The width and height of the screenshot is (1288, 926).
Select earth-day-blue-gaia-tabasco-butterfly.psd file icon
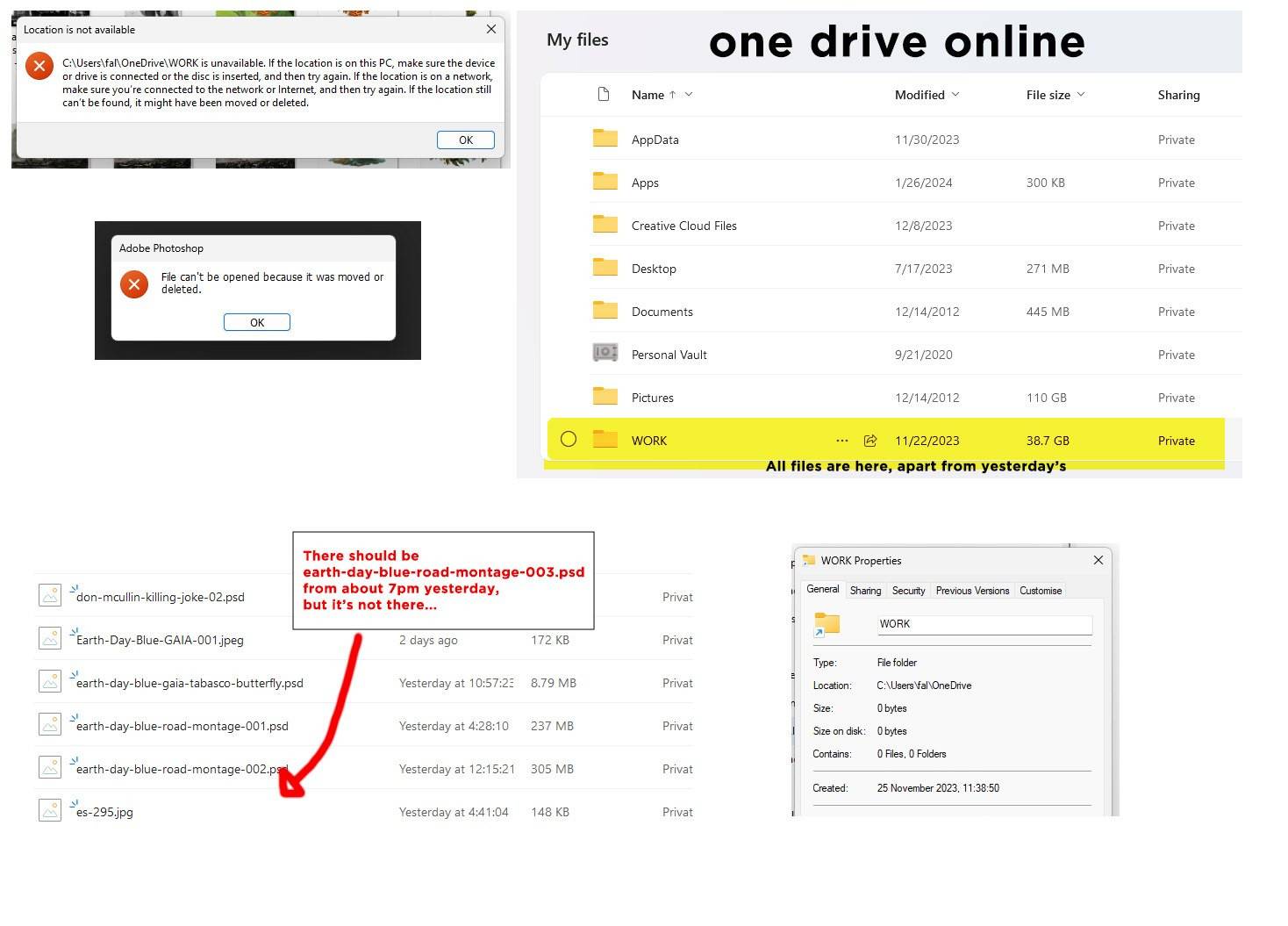click(50, 681)
